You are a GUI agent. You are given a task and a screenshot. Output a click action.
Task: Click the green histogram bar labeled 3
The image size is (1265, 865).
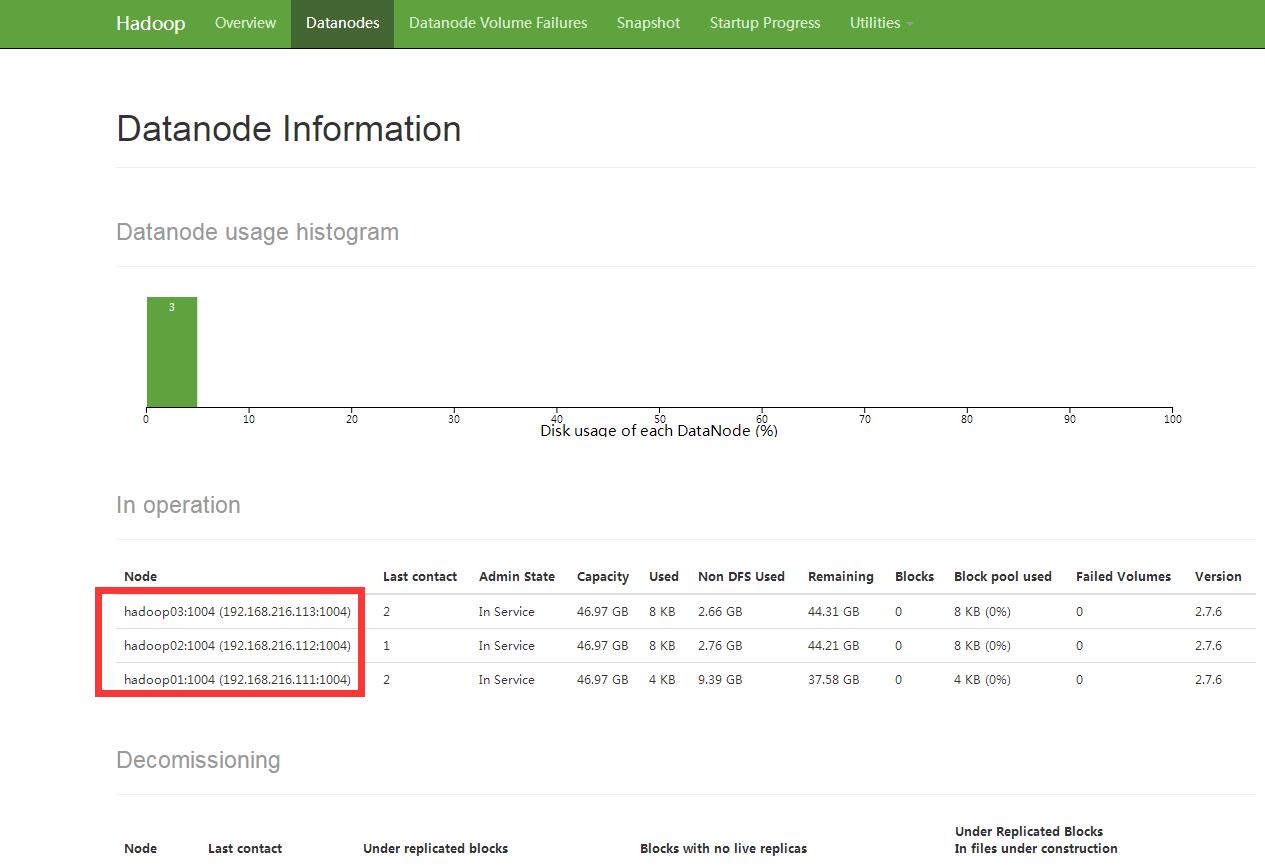172,352
